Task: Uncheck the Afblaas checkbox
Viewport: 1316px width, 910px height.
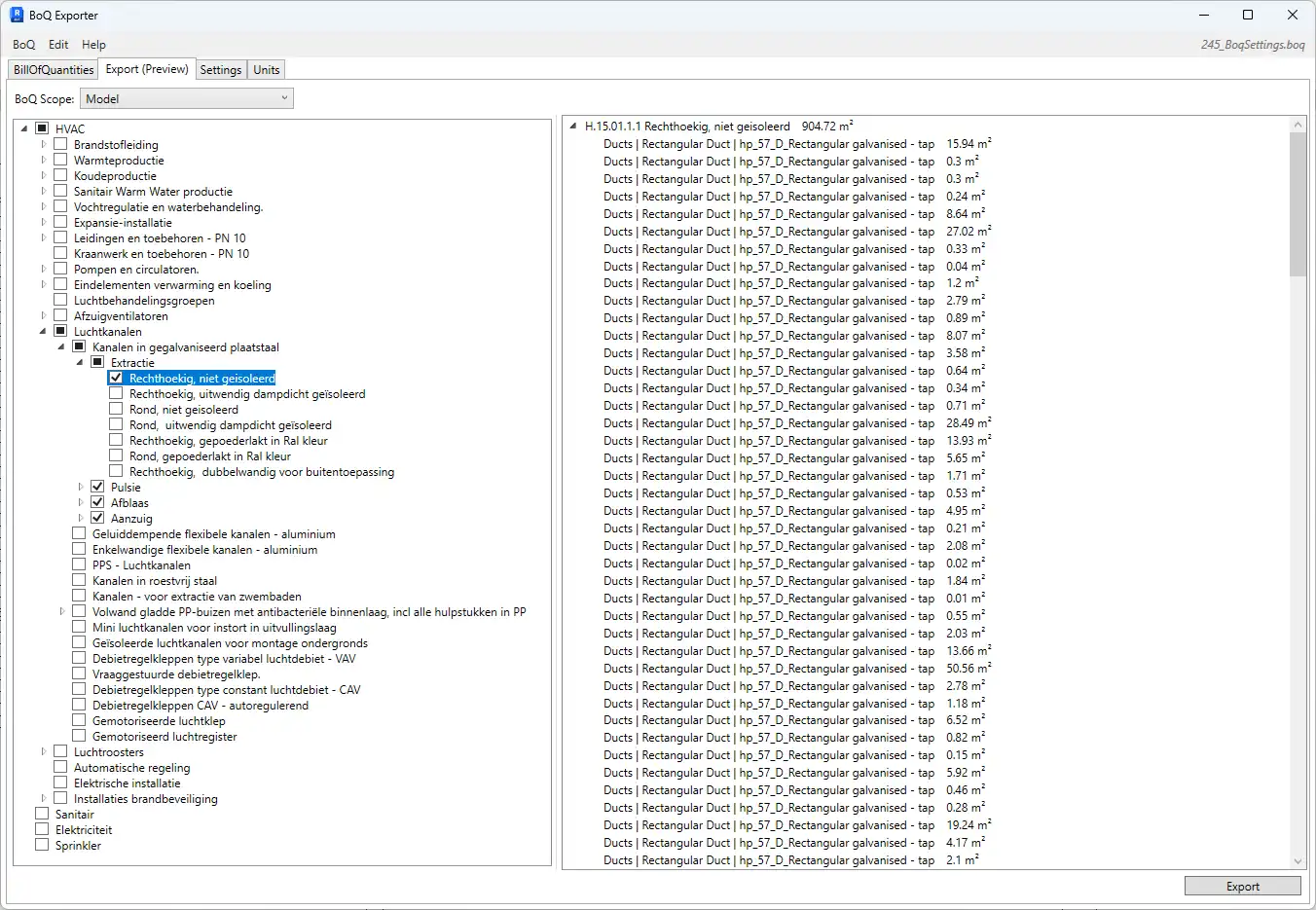Action: 97,503
